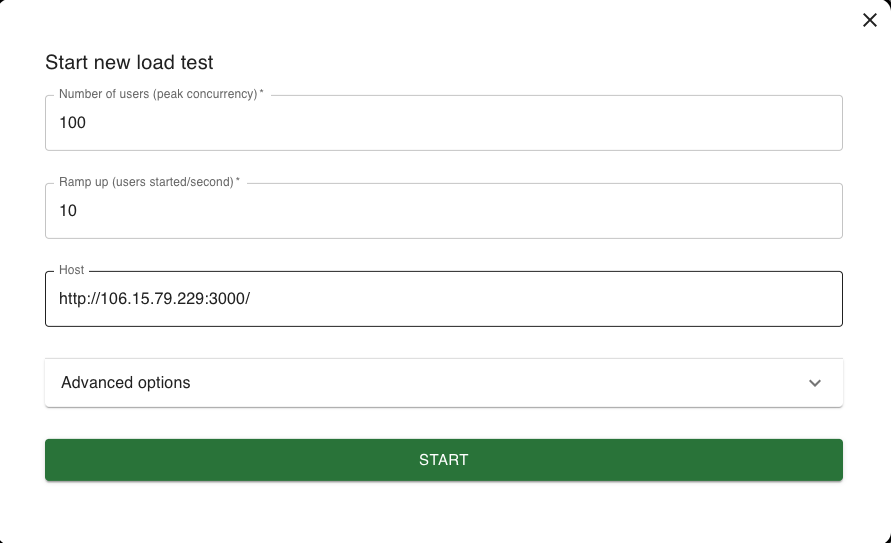
Task: Close the new load test dialog
Action: click(x=869, y=20)
